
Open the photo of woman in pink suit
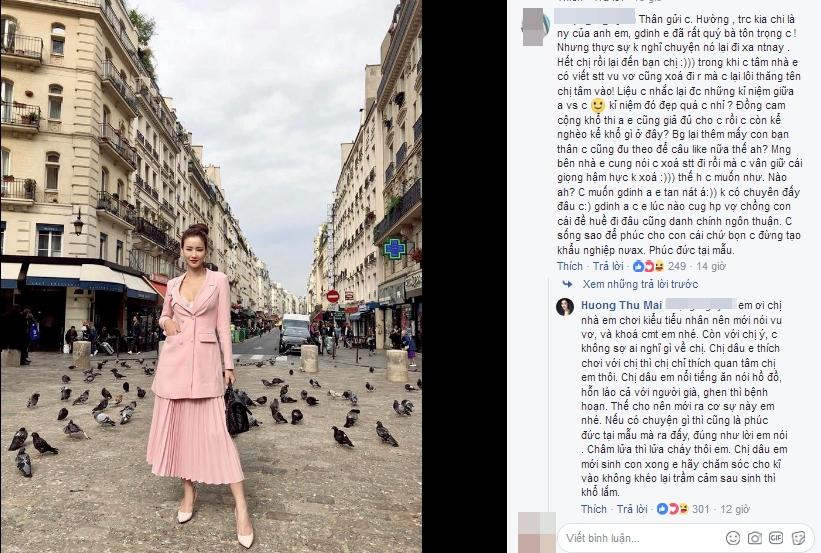pos(211,276)
